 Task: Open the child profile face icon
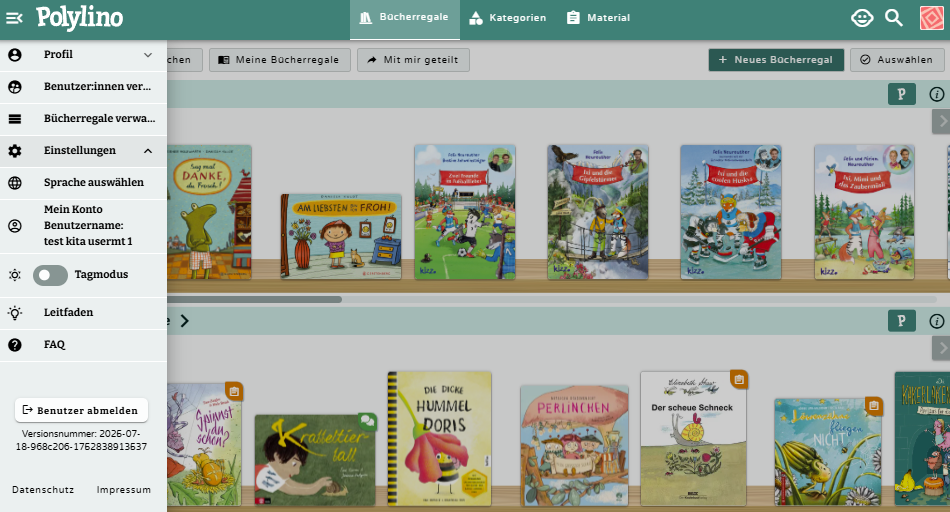[x=862, y=18]
